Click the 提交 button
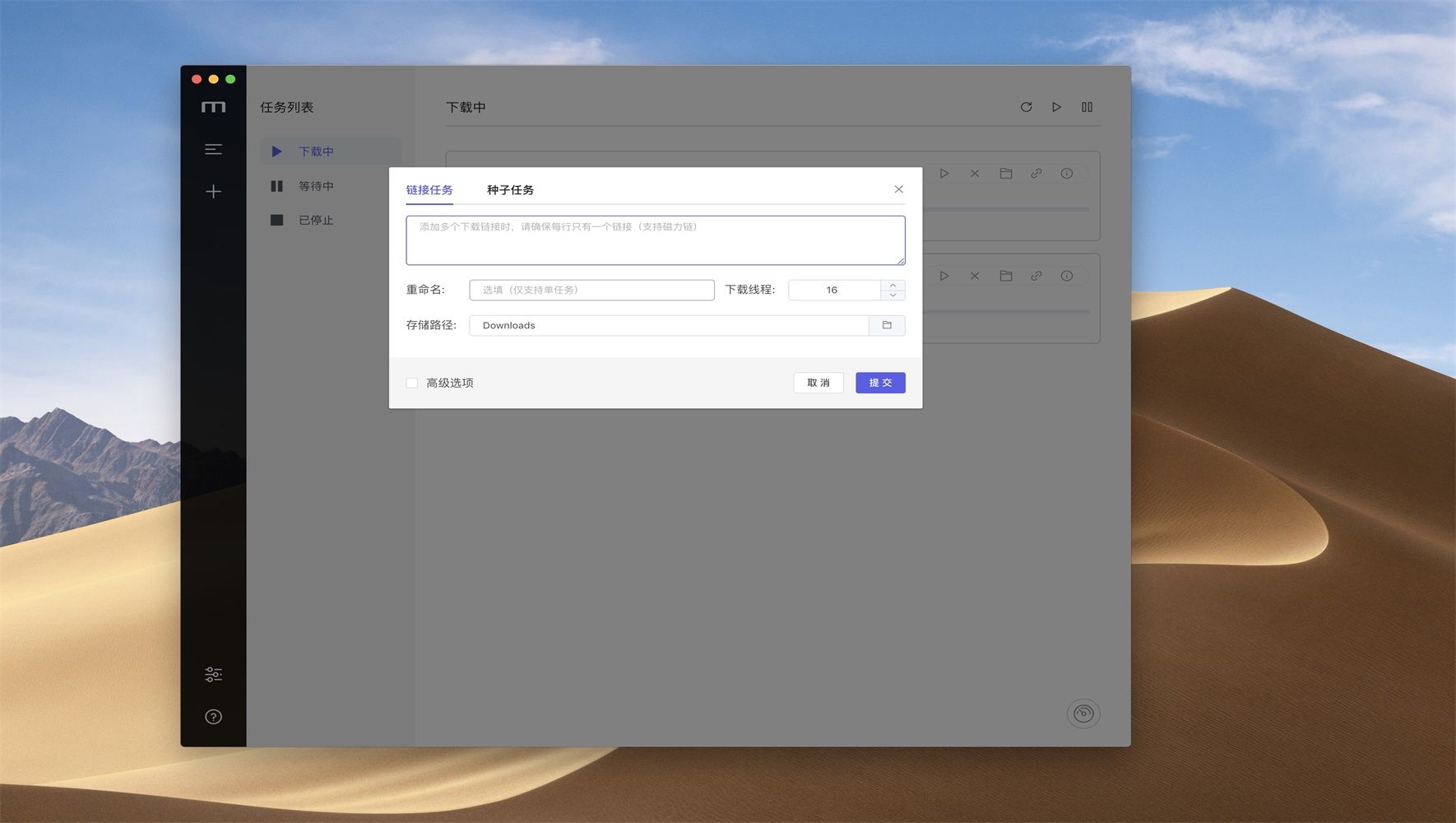The height and width of the screenshot is (823, 1456). click(880, 383)
